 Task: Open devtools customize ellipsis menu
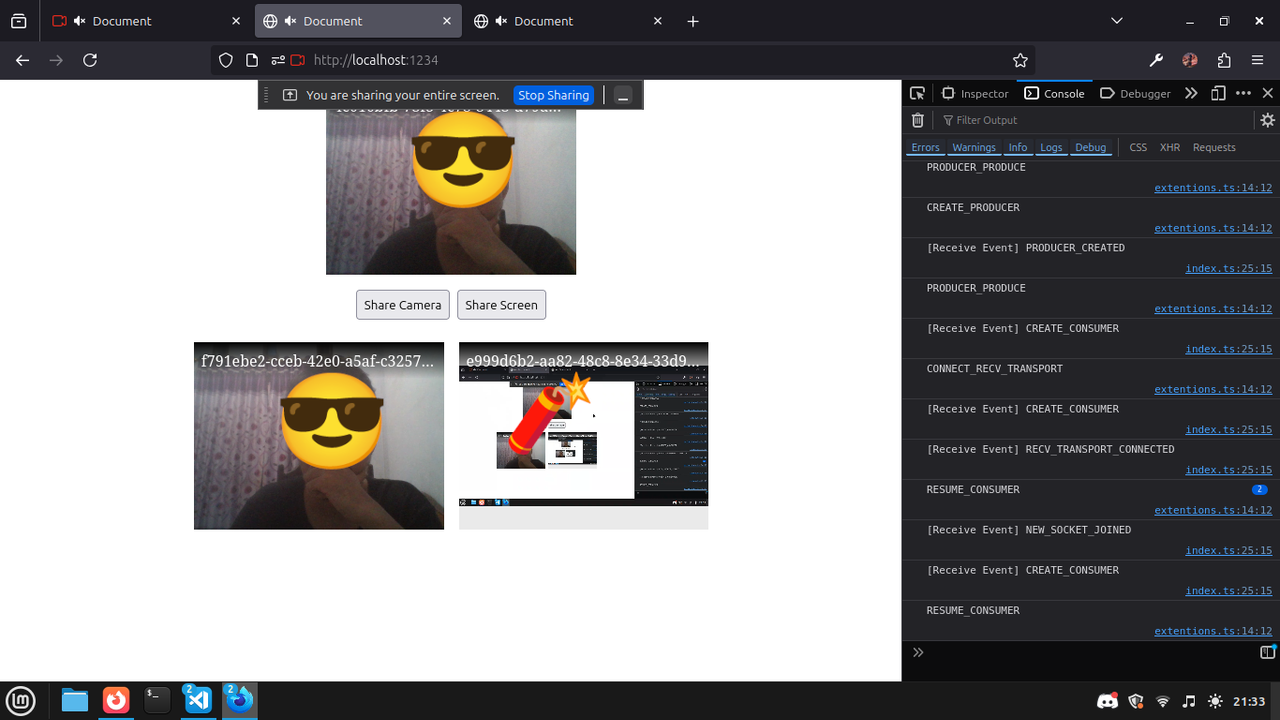(1243, 93)
